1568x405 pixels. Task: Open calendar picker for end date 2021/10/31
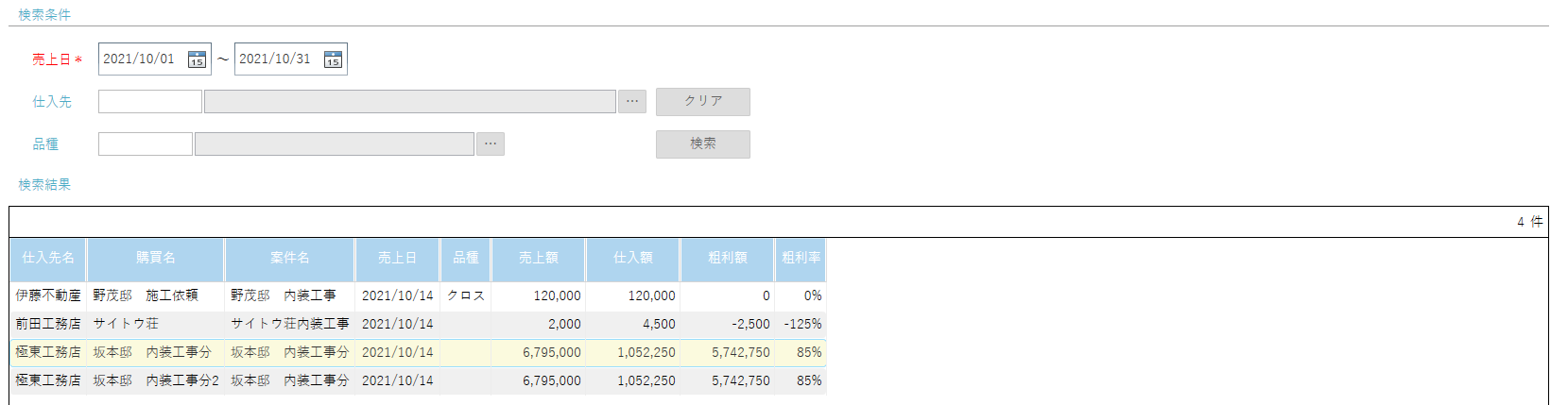coord(333,59)
